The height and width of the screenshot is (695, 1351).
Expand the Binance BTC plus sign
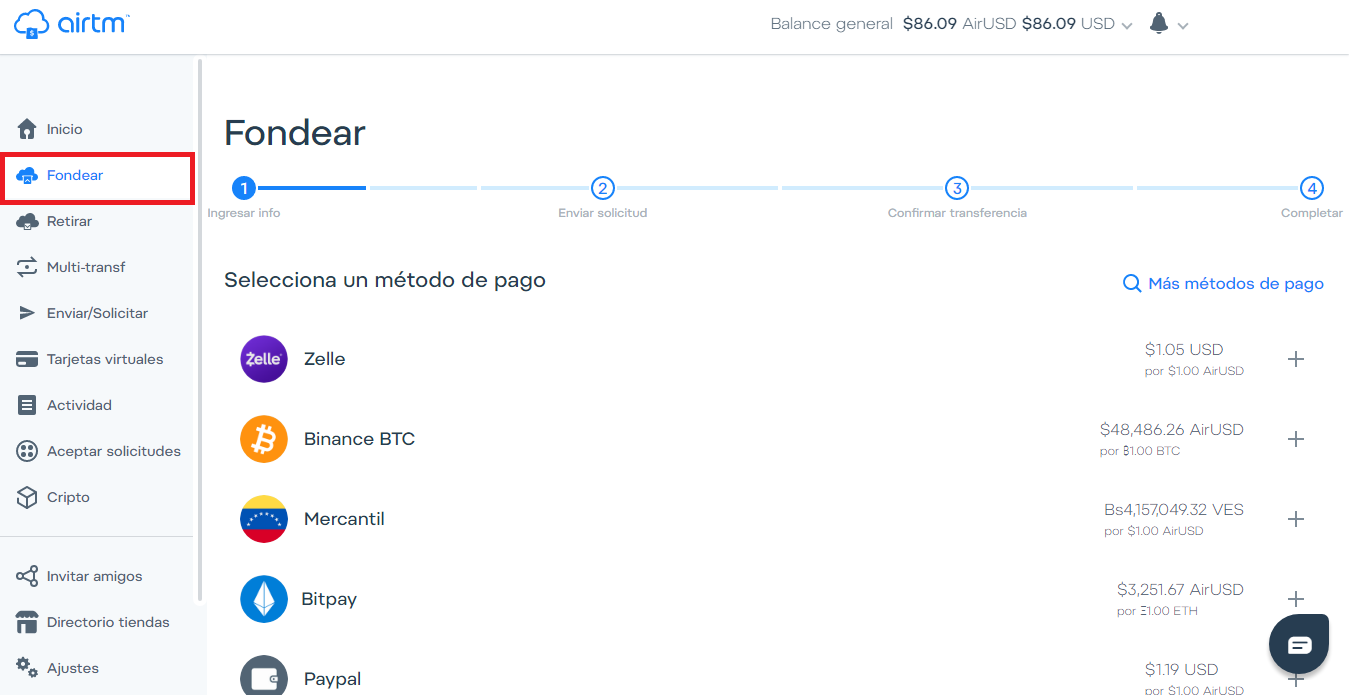click(1296, 439)
